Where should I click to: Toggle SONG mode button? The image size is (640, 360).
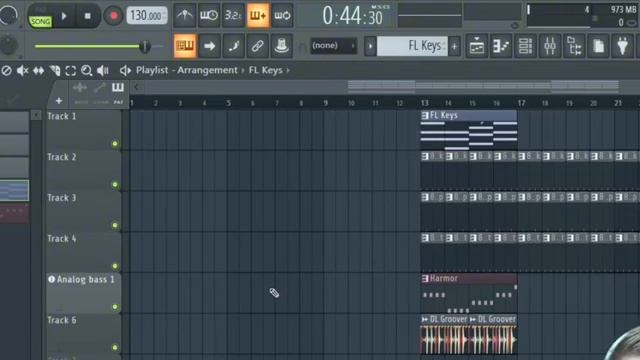pyautogui.click(x=40, y=21)
